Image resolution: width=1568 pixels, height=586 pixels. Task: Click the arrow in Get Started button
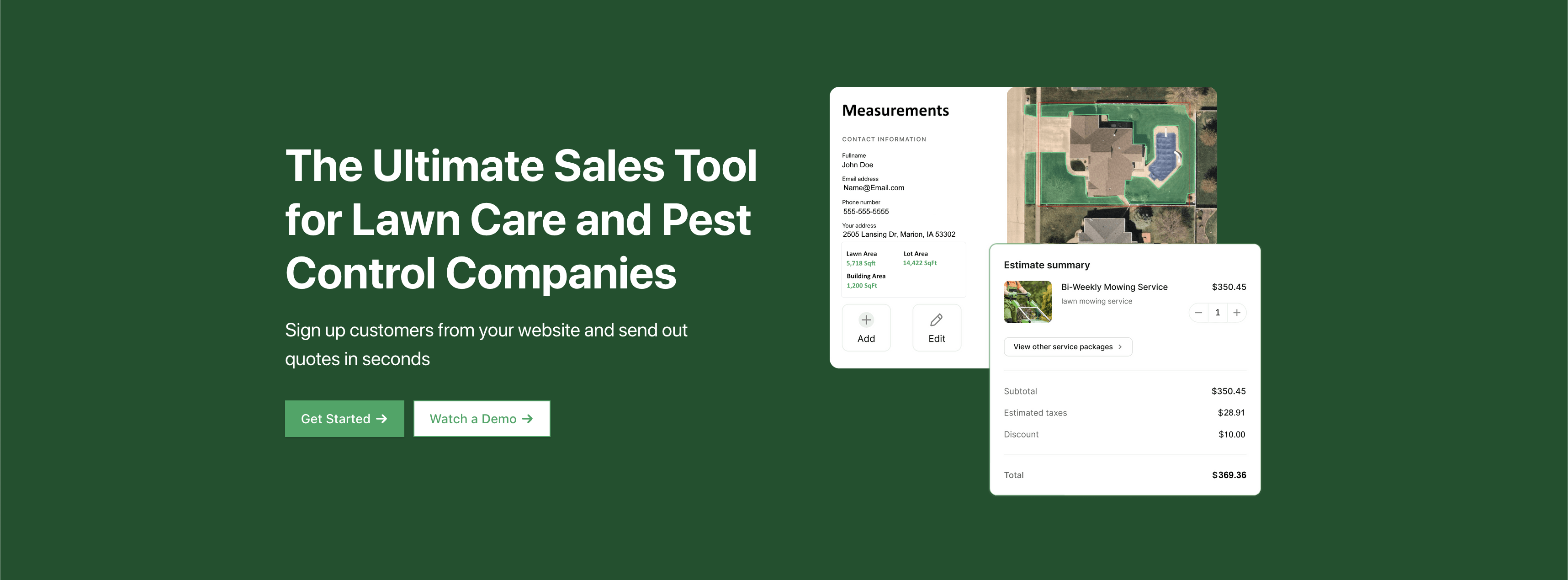coord(381,419)
